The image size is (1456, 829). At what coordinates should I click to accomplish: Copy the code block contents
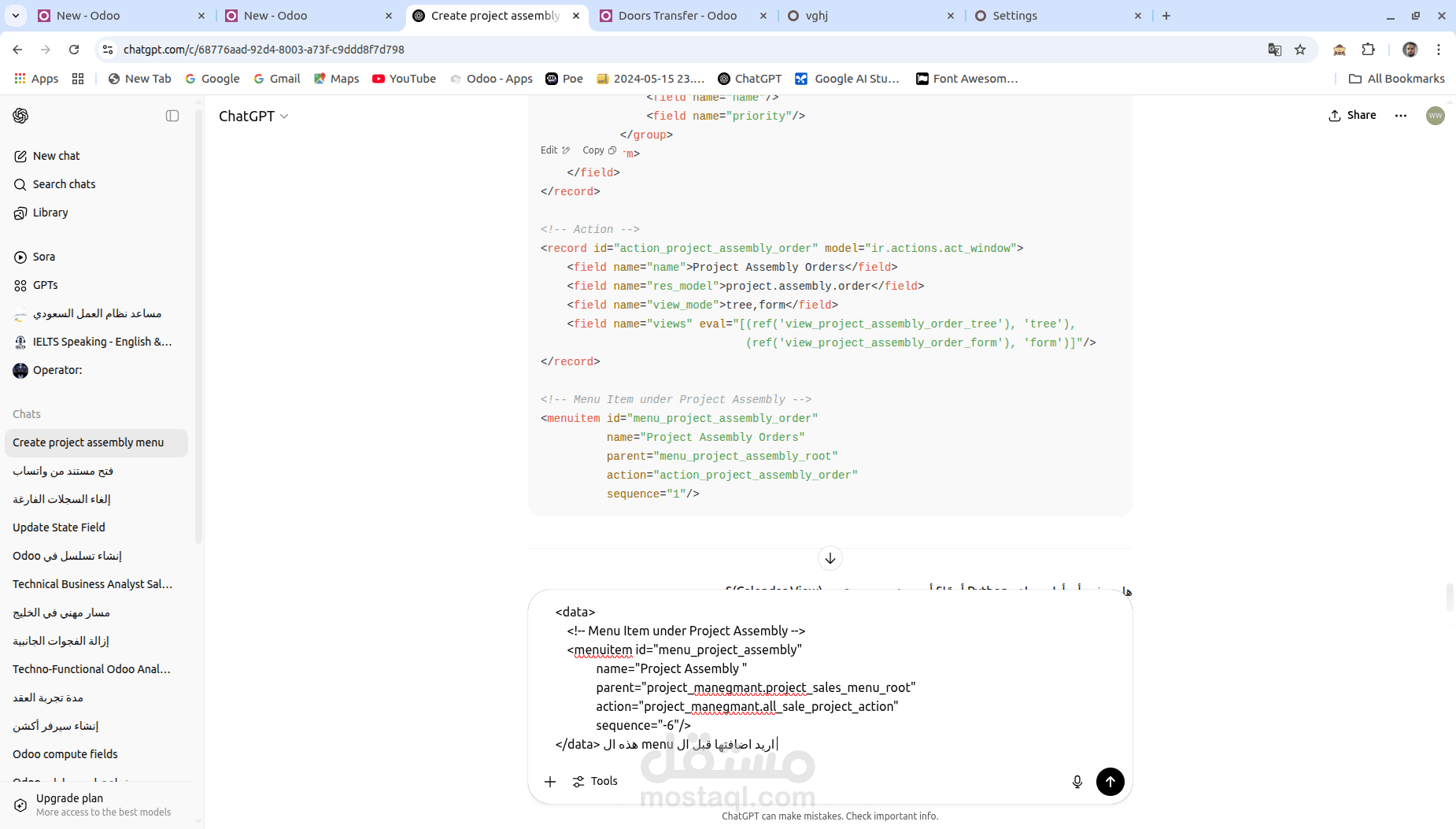click(x=600, y=150)
